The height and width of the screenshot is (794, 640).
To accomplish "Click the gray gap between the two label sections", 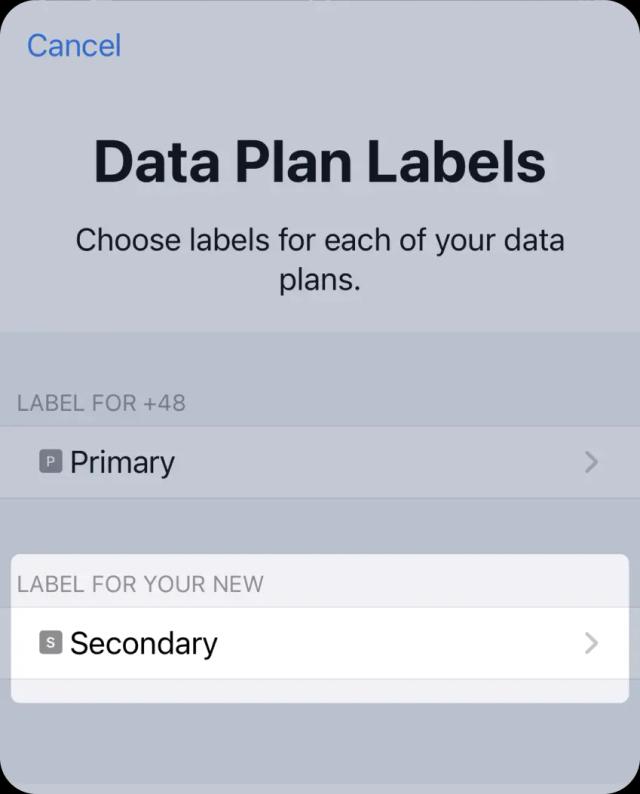I will pyautogui.click(x=320, y=526).
